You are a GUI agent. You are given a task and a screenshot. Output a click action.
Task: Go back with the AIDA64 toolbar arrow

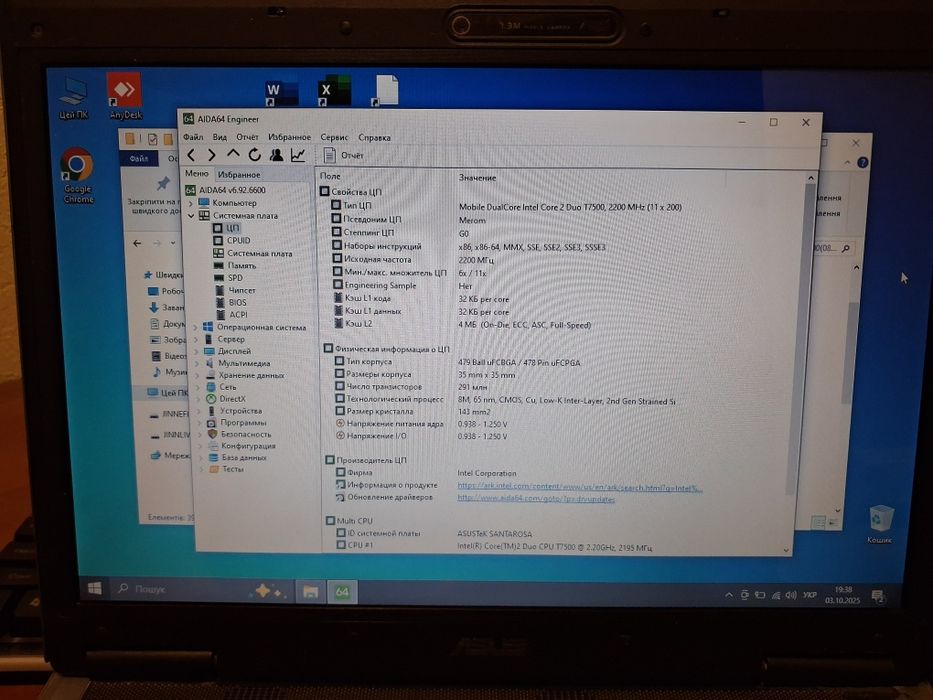click(x=191, y=155)
